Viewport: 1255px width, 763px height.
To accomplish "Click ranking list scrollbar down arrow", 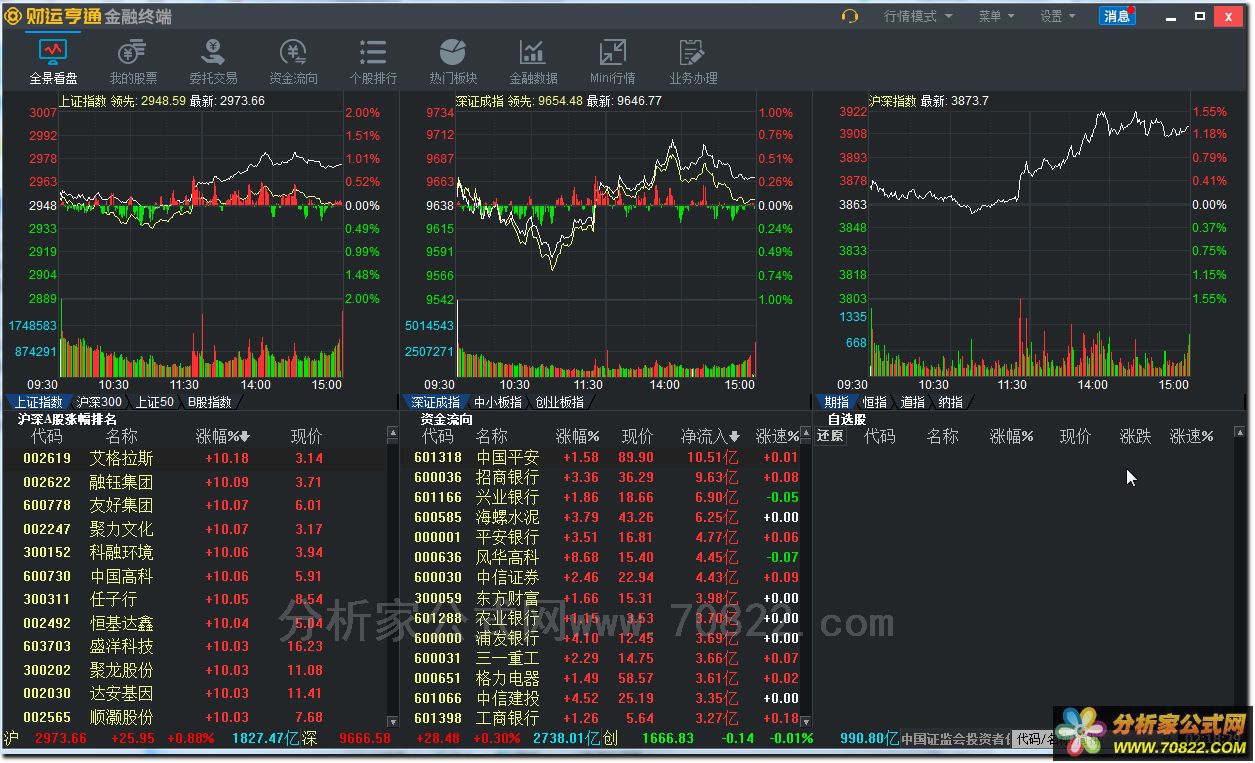I will pyautogui.click(x=392, y=721).
